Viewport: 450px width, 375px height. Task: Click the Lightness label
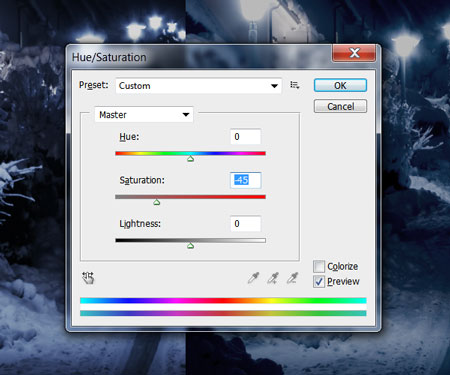click(x=140, y=224)
